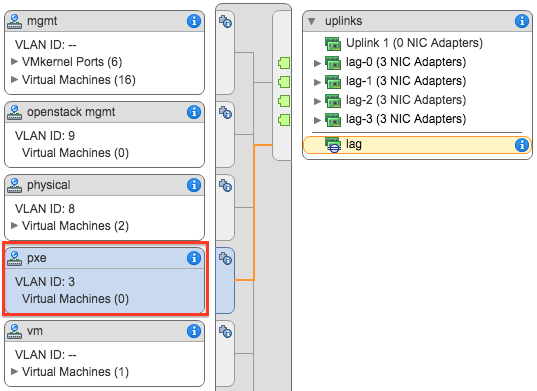Click policy icon beside pxe port group
The width and height of the screenshot is (537, 391).
225,258
